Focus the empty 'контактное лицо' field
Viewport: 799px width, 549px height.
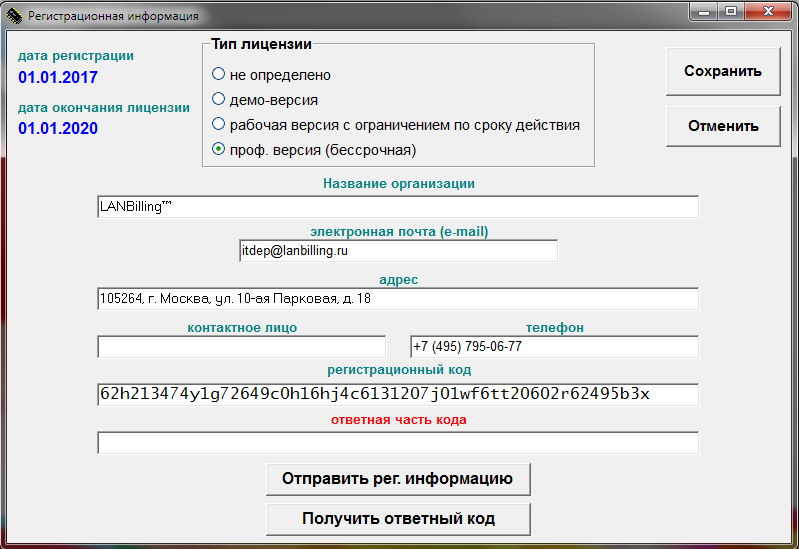[x=242, y=347]
